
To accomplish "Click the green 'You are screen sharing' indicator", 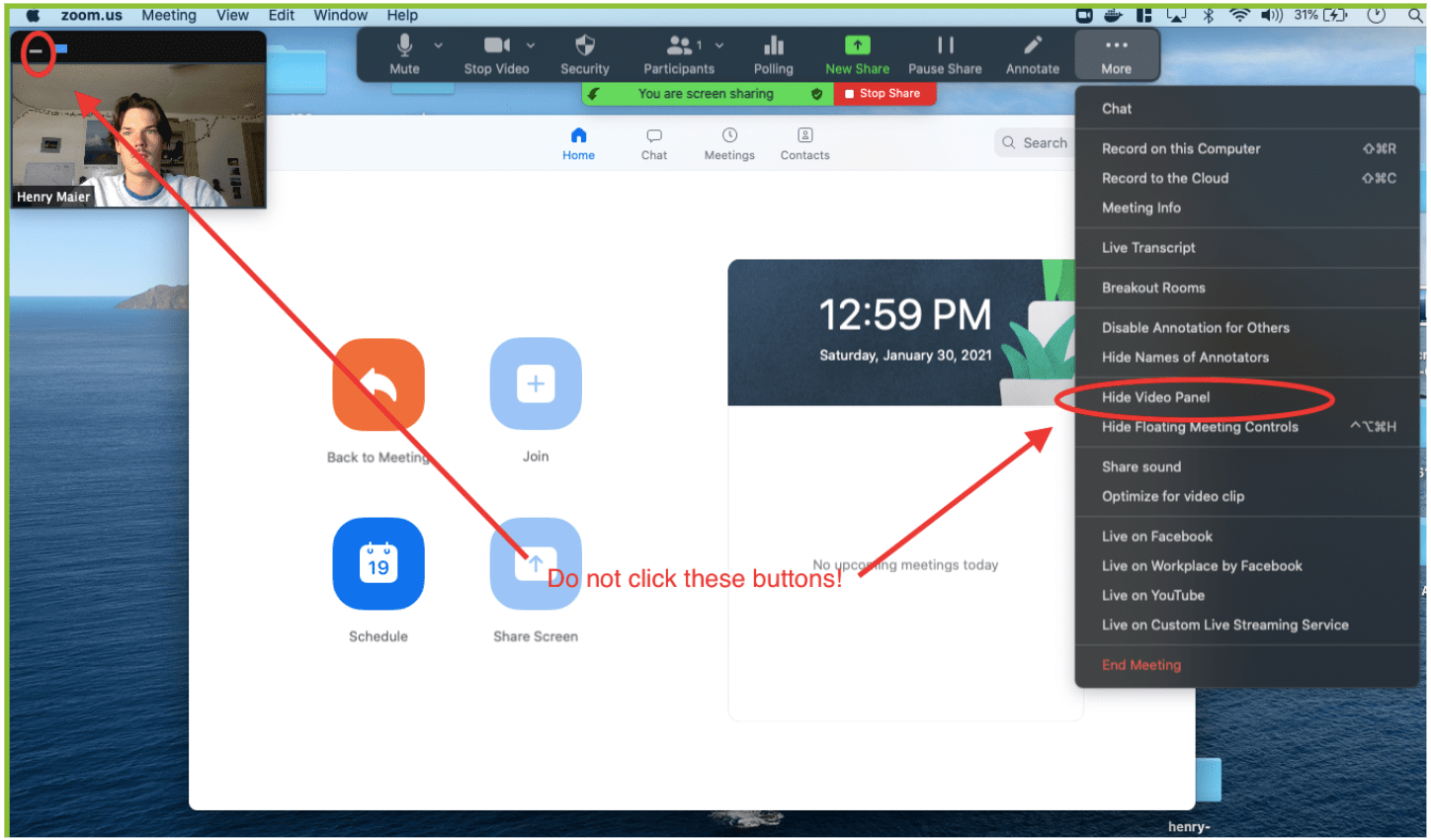I will click(706, 94).
